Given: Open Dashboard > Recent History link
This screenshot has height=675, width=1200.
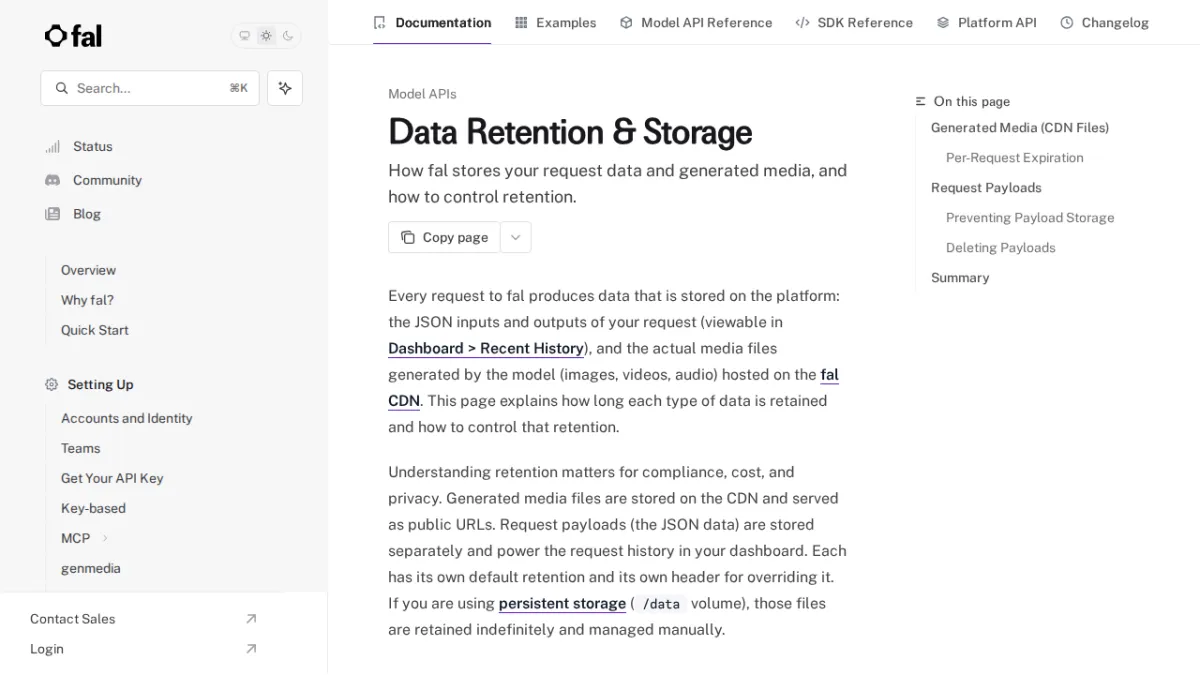Looking at the screenshot, I should 486,348.
